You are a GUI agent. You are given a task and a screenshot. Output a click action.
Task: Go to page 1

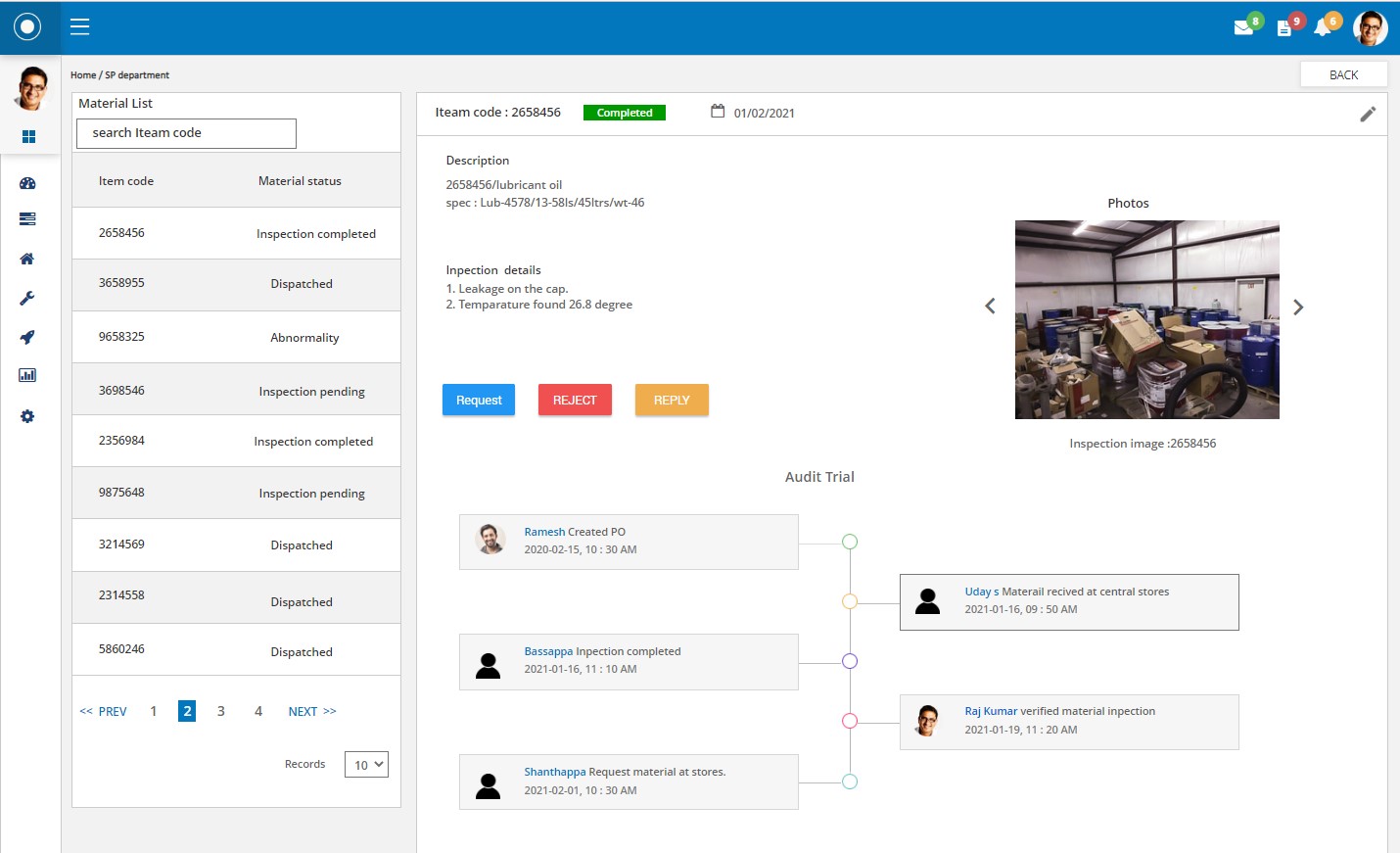coord(154,711)
